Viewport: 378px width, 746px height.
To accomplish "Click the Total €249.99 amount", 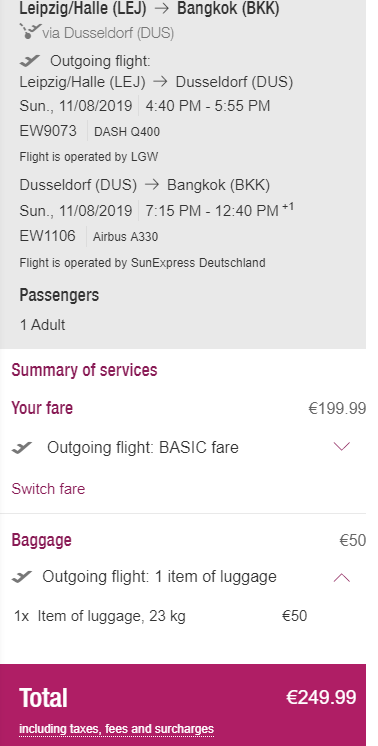I will pyautogui.click(x=321, y=697).
